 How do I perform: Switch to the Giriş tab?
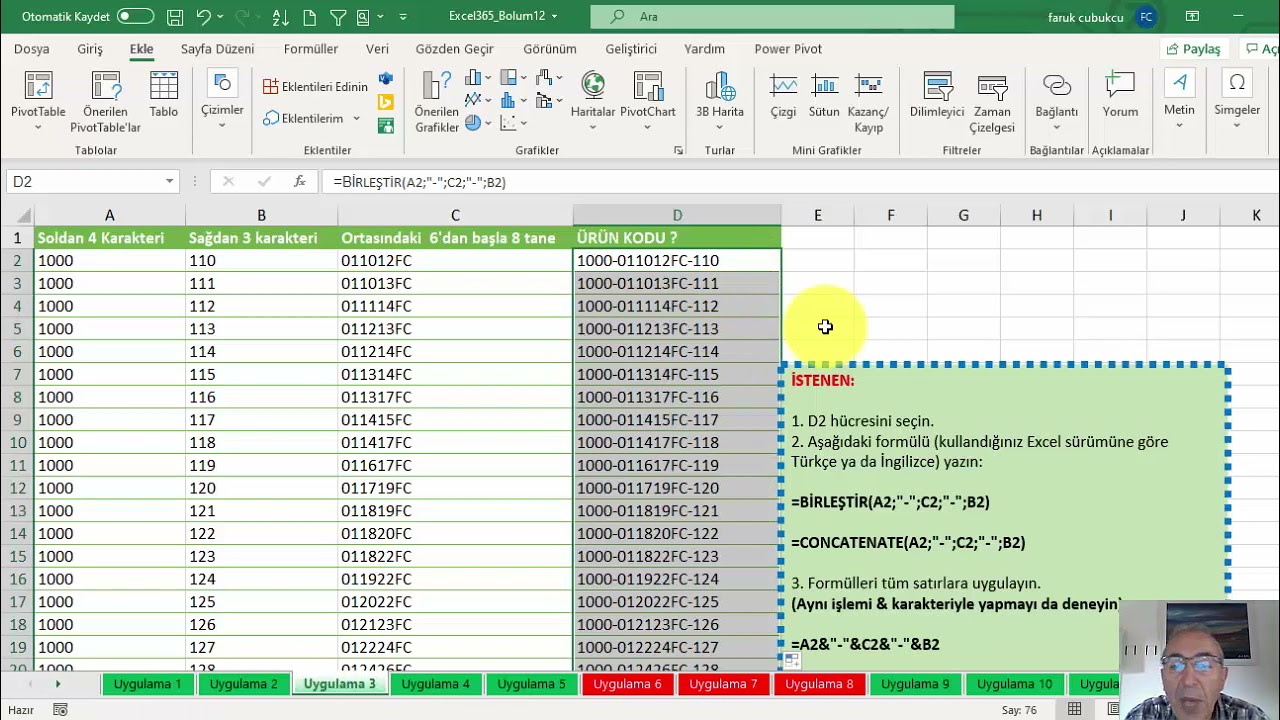point(90,49)
